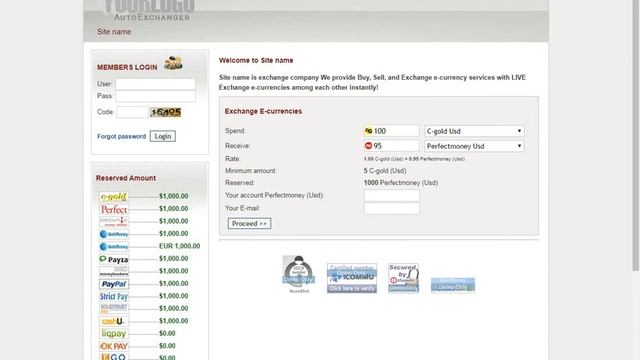This screenshot has width=640, height=360.
Task: Click the Strict Pay logo
Action: coord(113,296)
